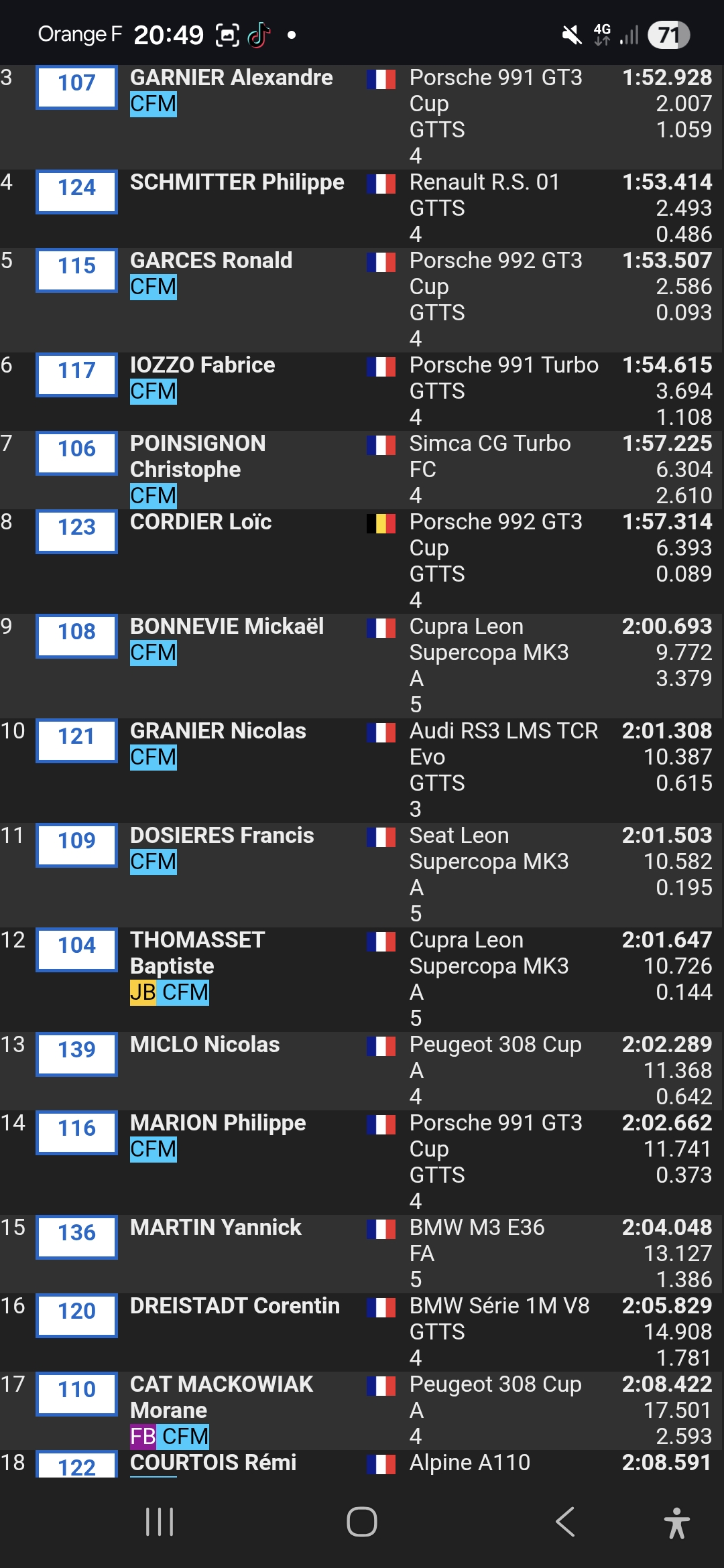The width and height of the screenshot is (724, 1568).
Task: Tap the accessibility figure icon
Action: (676, 1522)
